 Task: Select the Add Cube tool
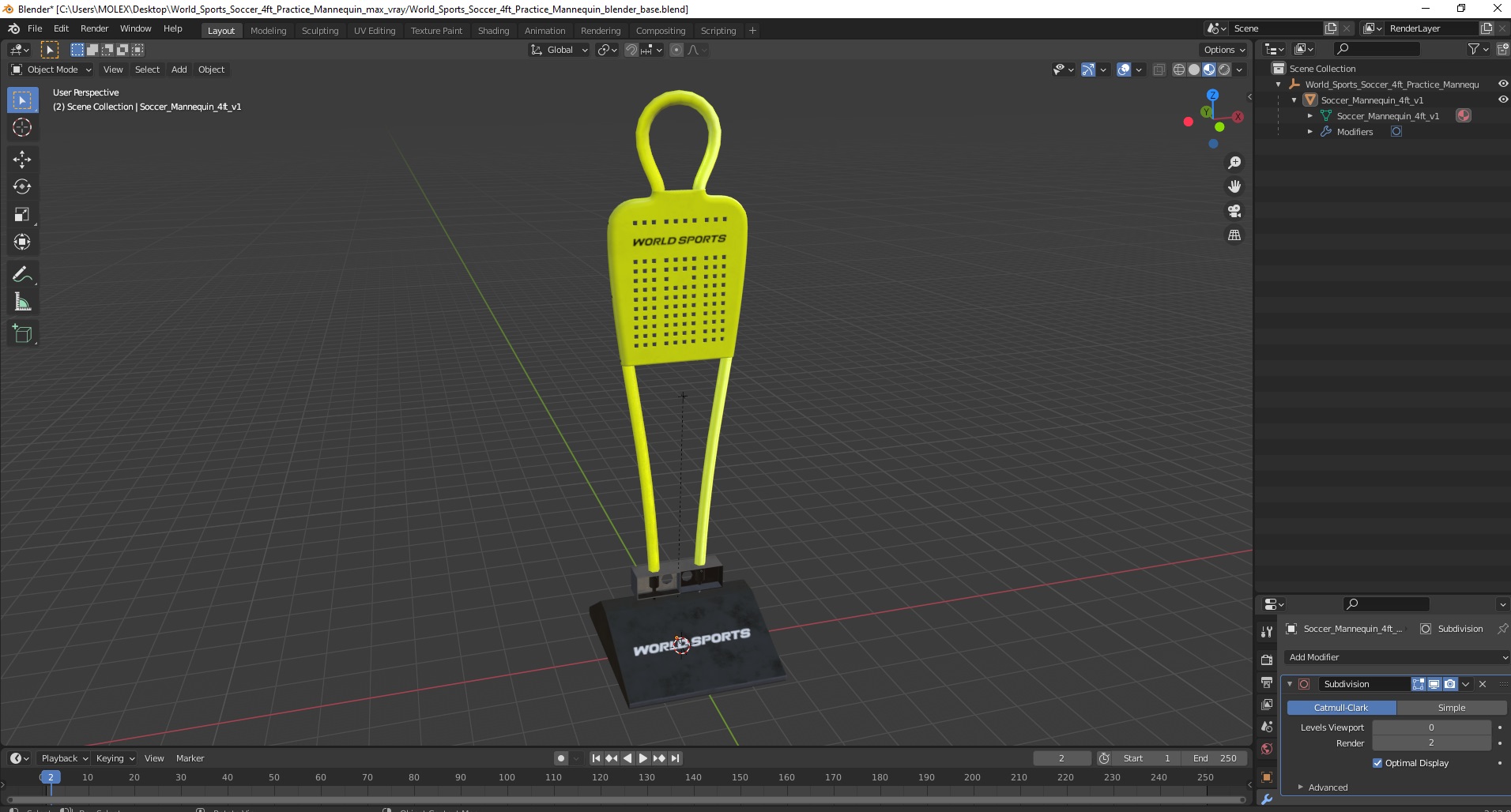(22, 334)
